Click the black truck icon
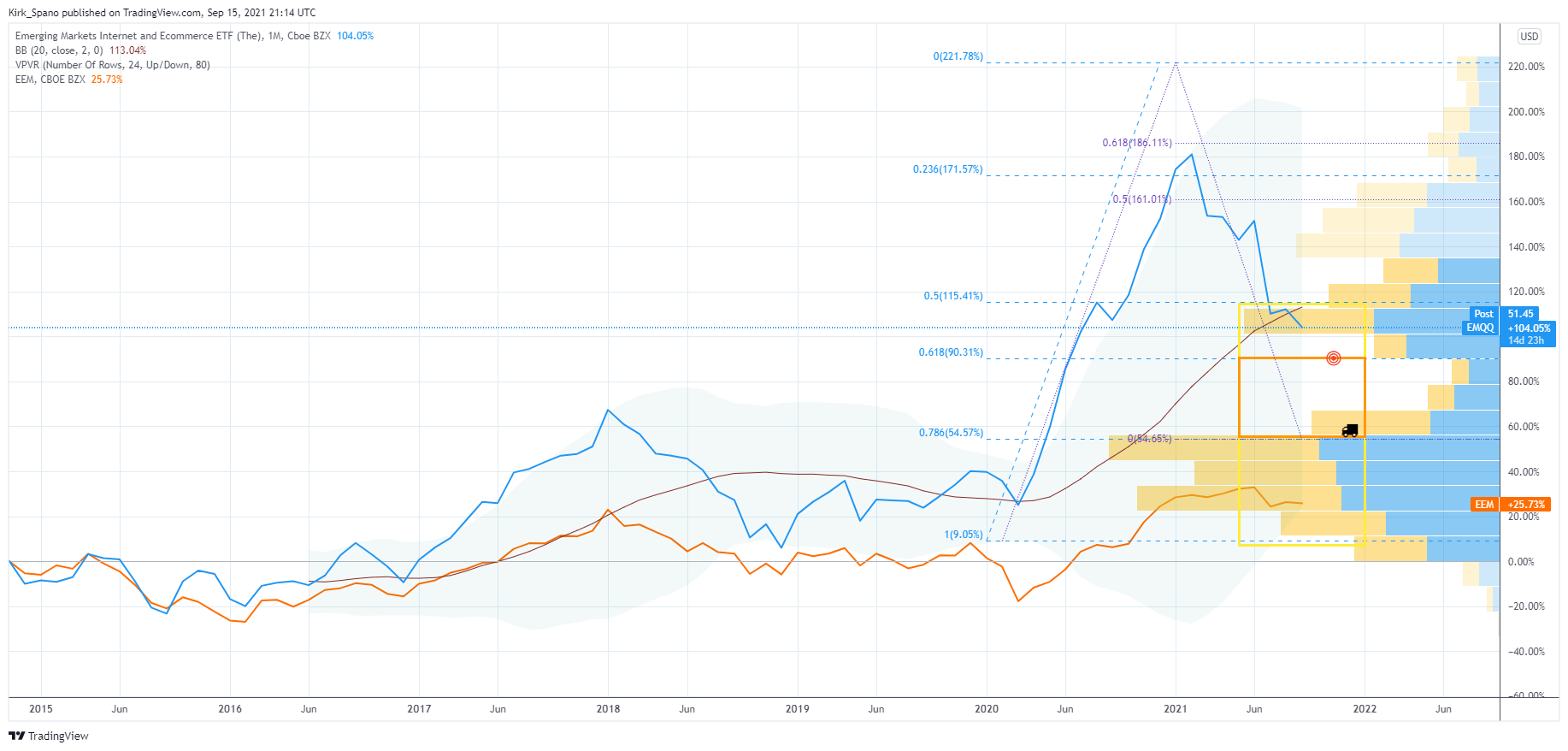 [1350, 430]
